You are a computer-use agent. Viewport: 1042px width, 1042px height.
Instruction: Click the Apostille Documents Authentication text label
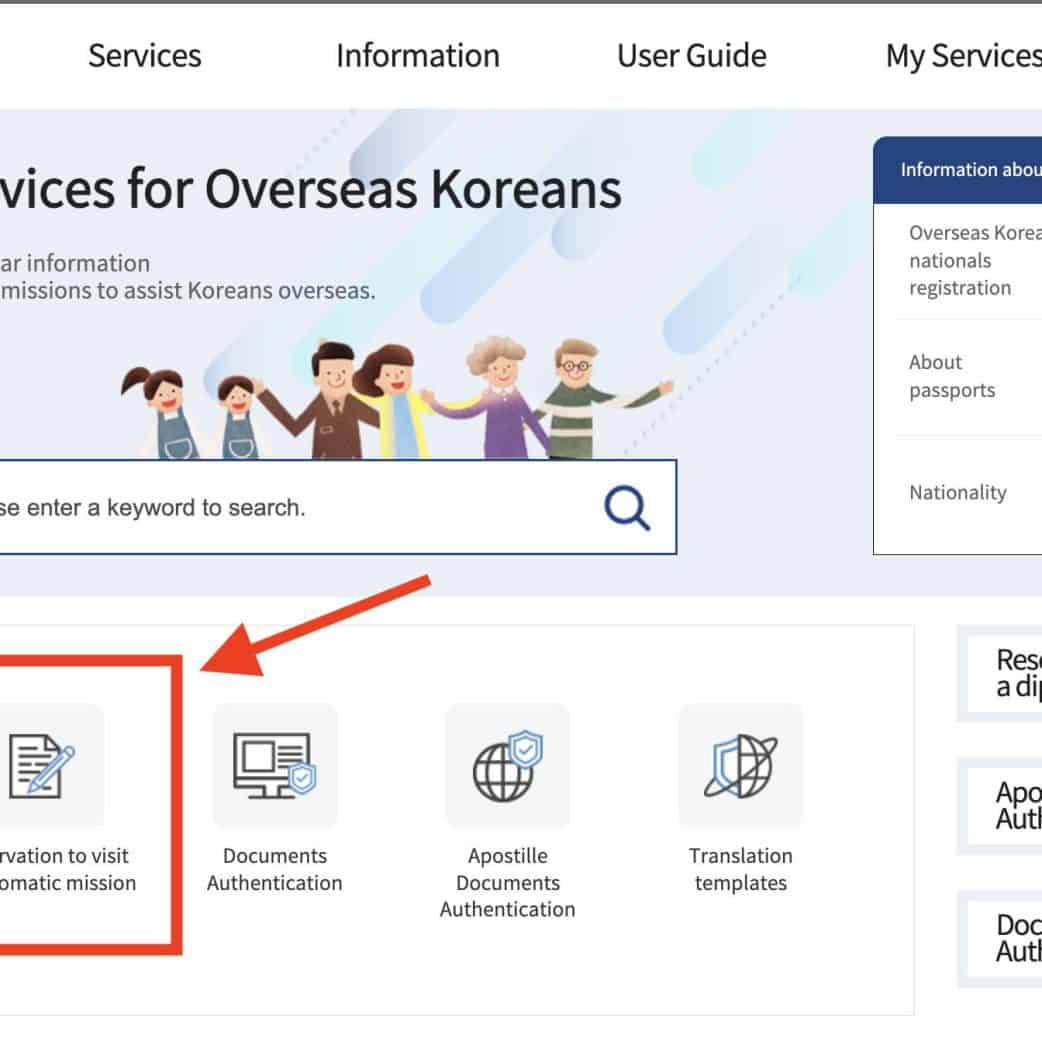click(507, 883)
